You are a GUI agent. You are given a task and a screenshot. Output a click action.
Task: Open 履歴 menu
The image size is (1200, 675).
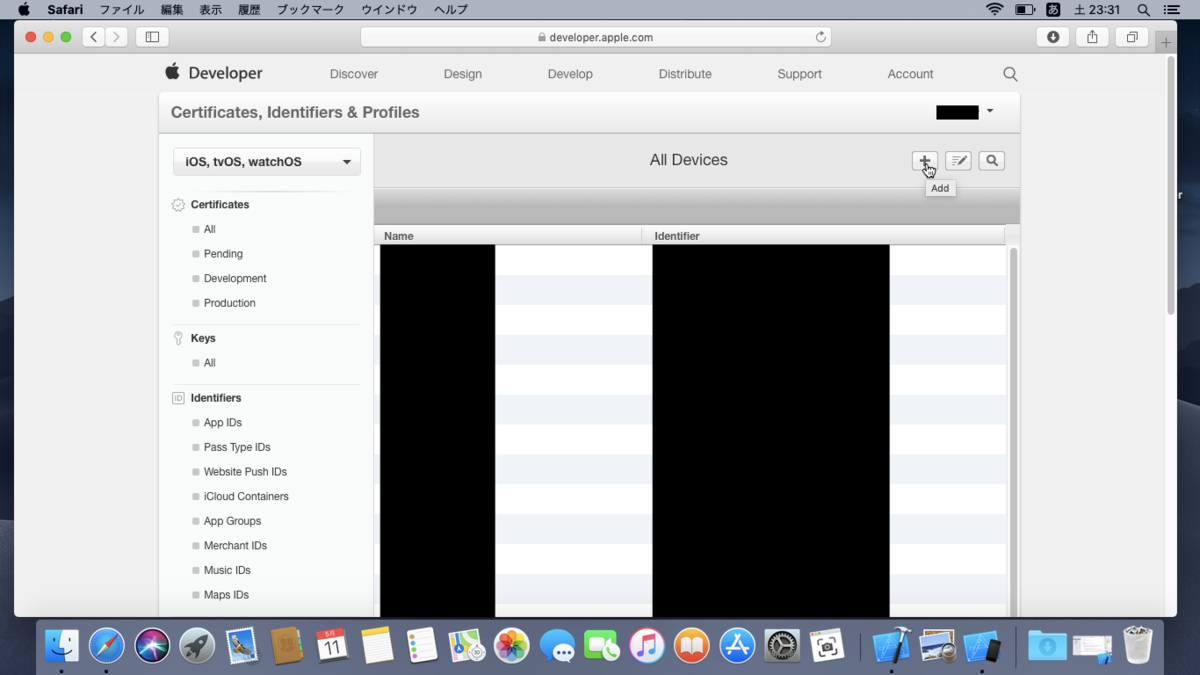pos(248,10)
